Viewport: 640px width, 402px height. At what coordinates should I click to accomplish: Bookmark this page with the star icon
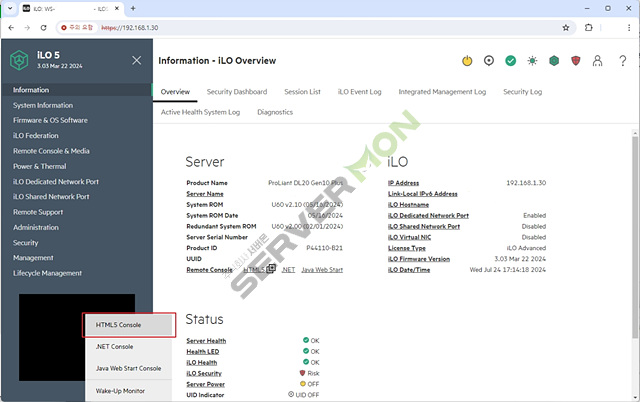click(x=565, y=28)
